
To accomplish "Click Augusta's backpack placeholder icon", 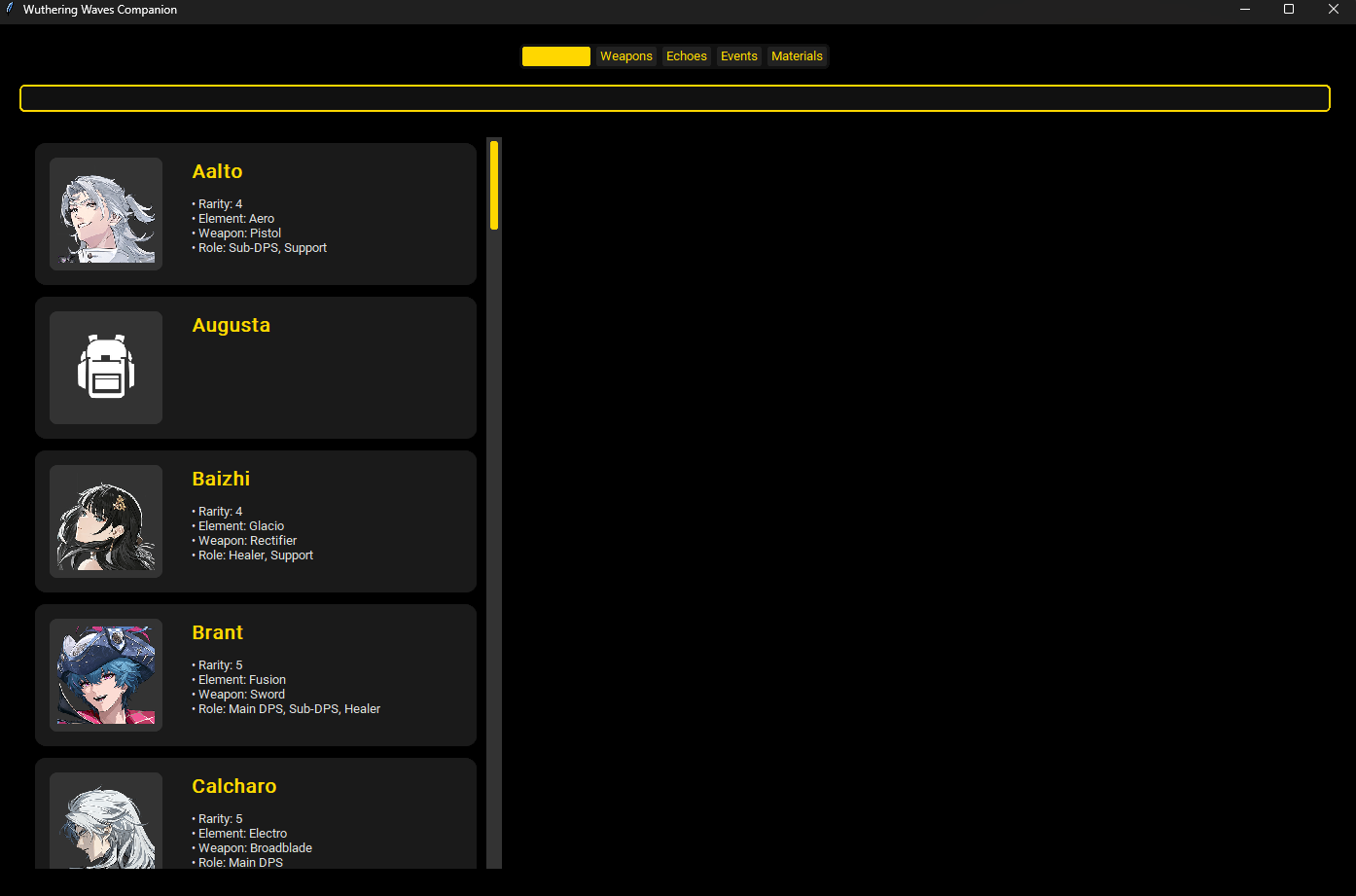I will point(106,368).
